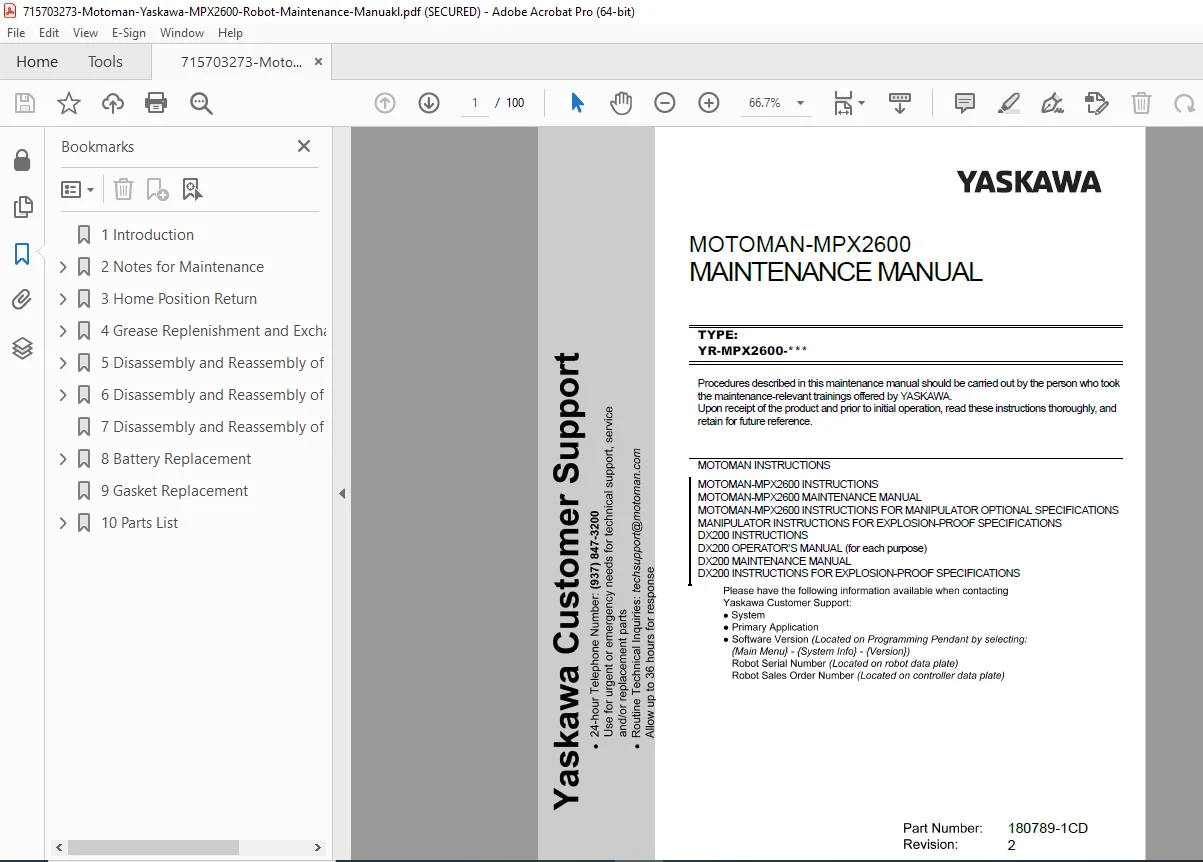Collapse the navigation pane with the divider arrow
The image size is (1203, 862).
coord(342,493)
